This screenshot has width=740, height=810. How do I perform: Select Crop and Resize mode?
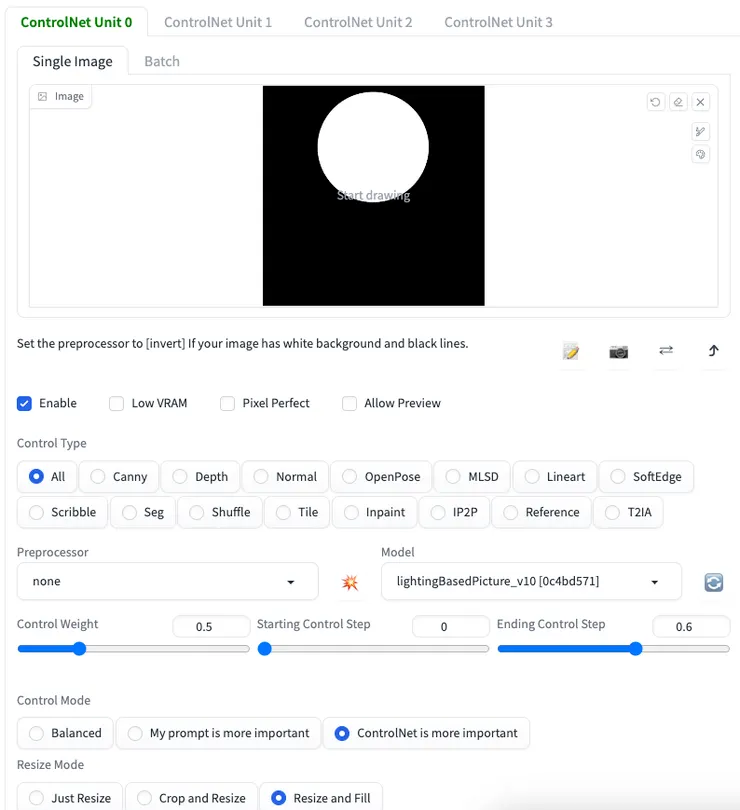click(x=191, y=798)
